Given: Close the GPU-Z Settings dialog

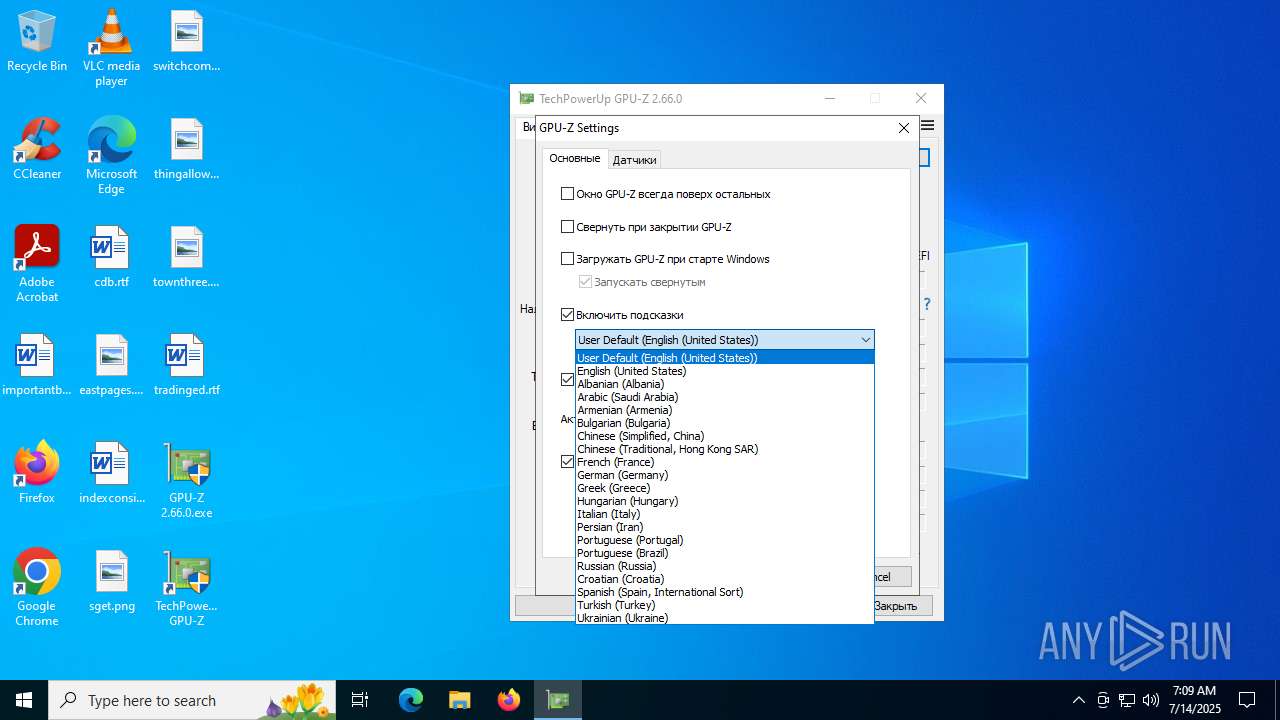Looking at the screenshot, I should coord(903,128).
